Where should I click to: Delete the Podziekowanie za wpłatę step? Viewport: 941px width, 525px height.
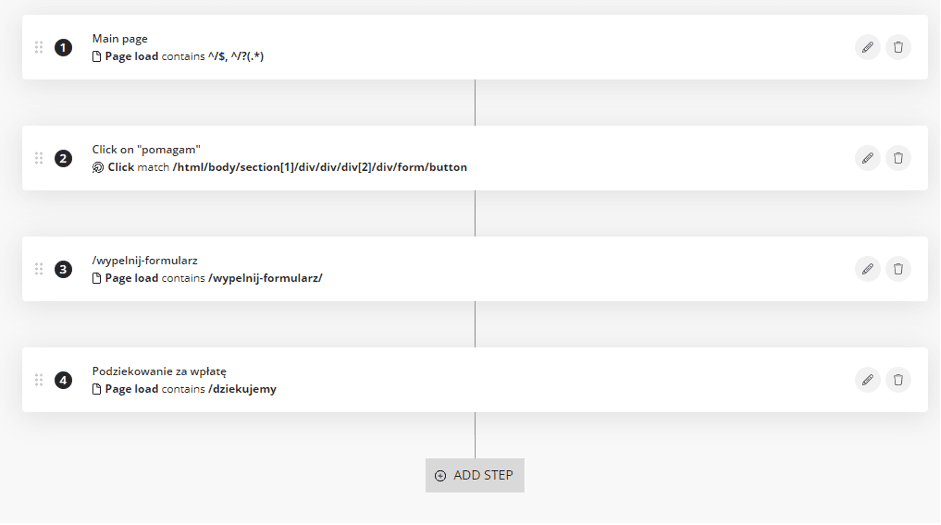898,380
